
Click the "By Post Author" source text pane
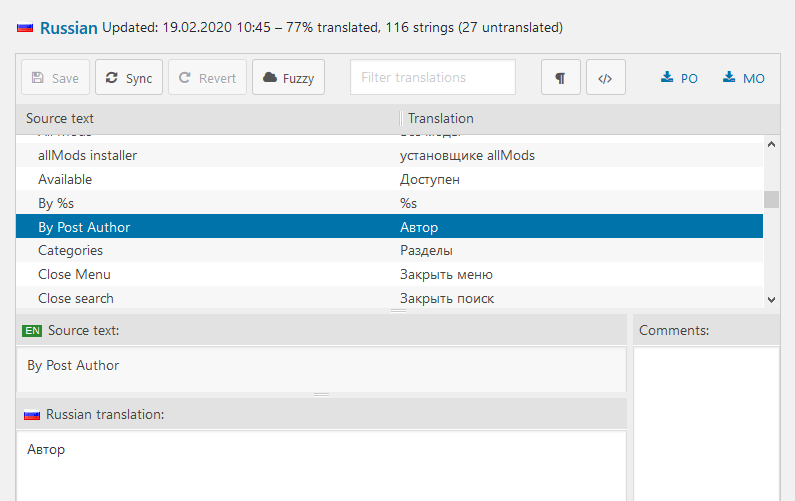click(x=321, y=369)
